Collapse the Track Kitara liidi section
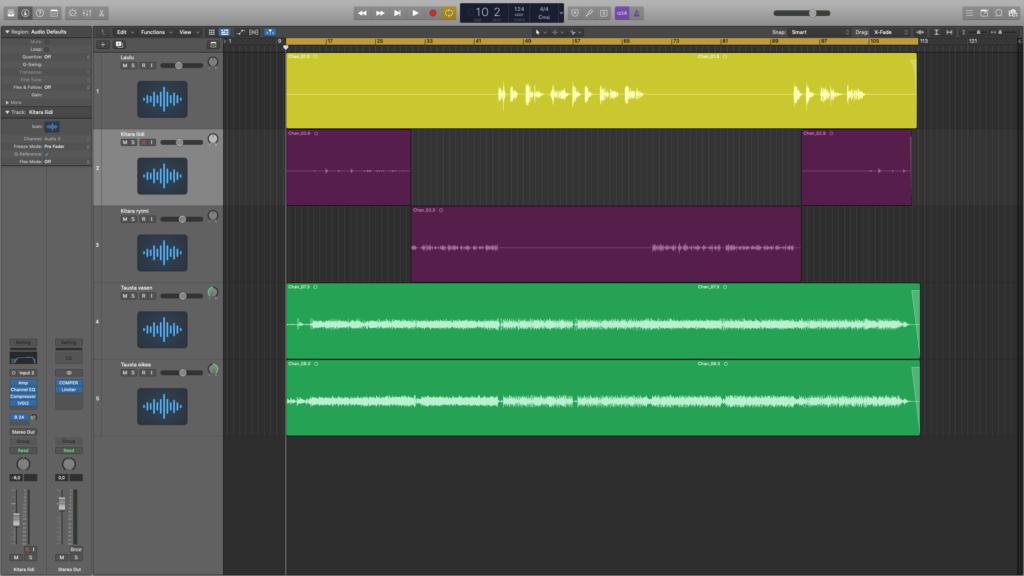Viewport: 1024px width, 576px height. (x=7, y=112)
